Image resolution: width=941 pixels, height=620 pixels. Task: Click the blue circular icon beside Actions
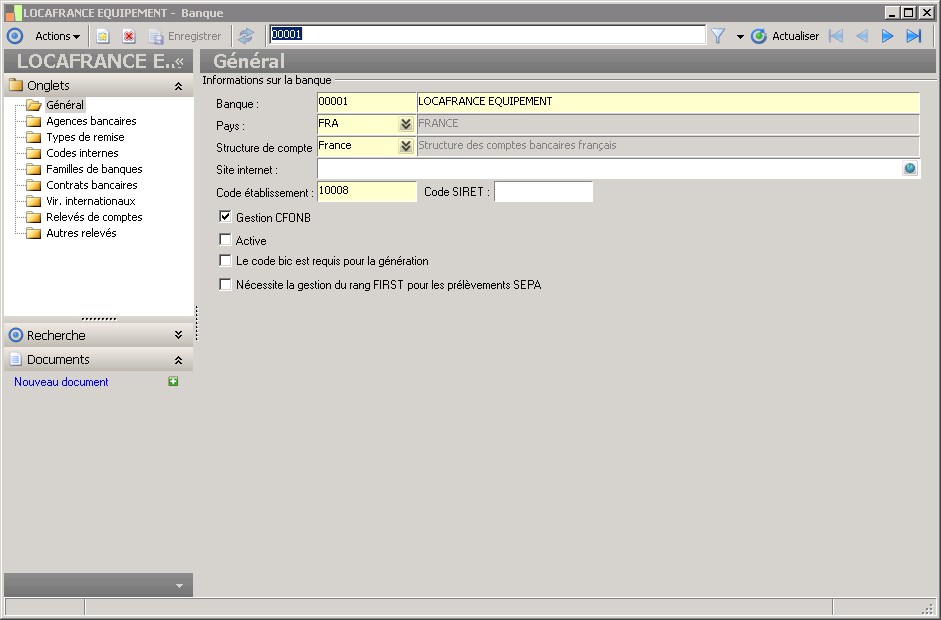pyautogui.click(x=15, y=36)
